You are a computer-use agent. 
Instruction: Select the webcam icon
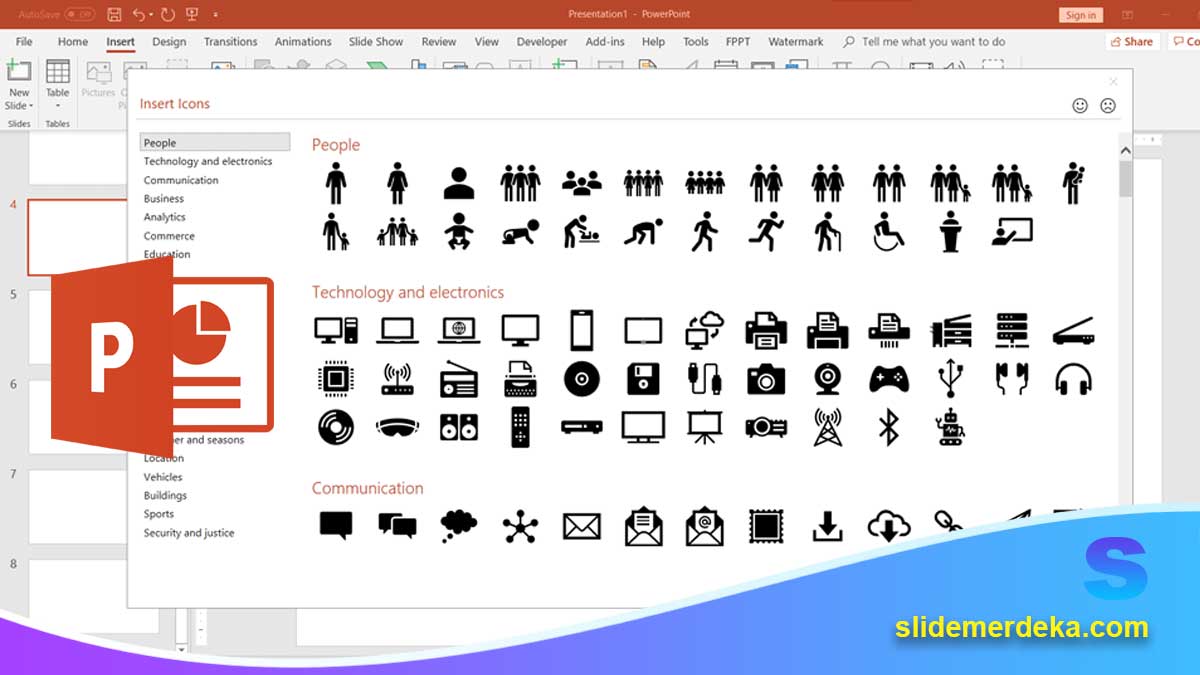tap(827, 379)
